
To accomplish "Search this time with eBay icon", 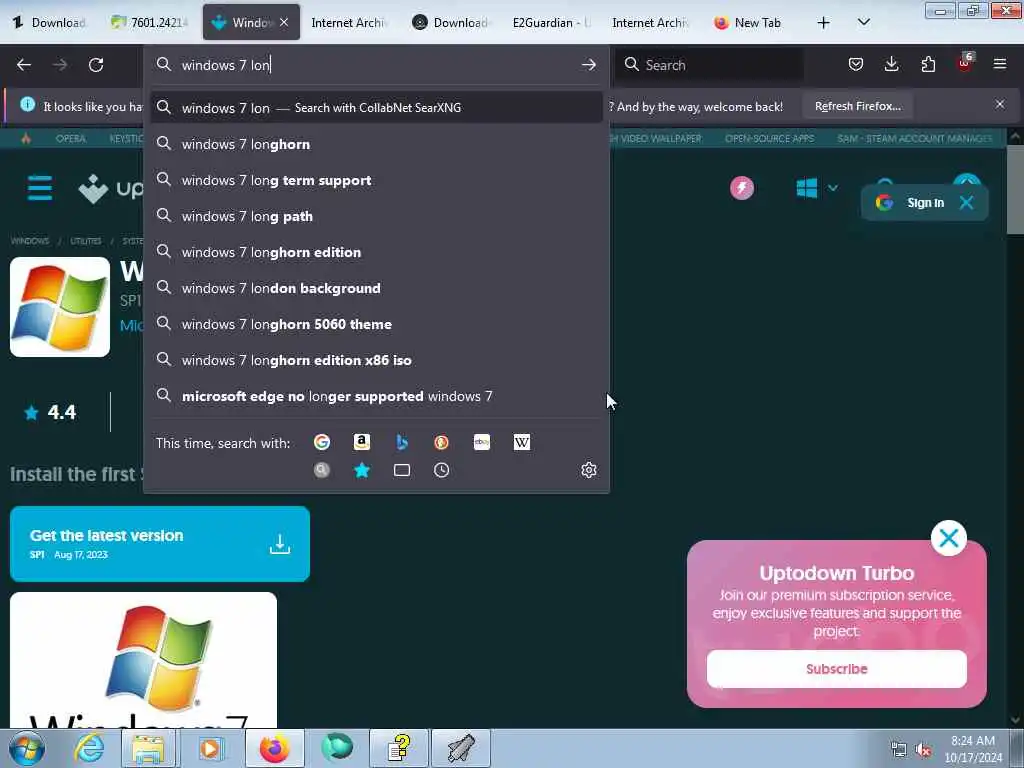I will click(482, 442).
